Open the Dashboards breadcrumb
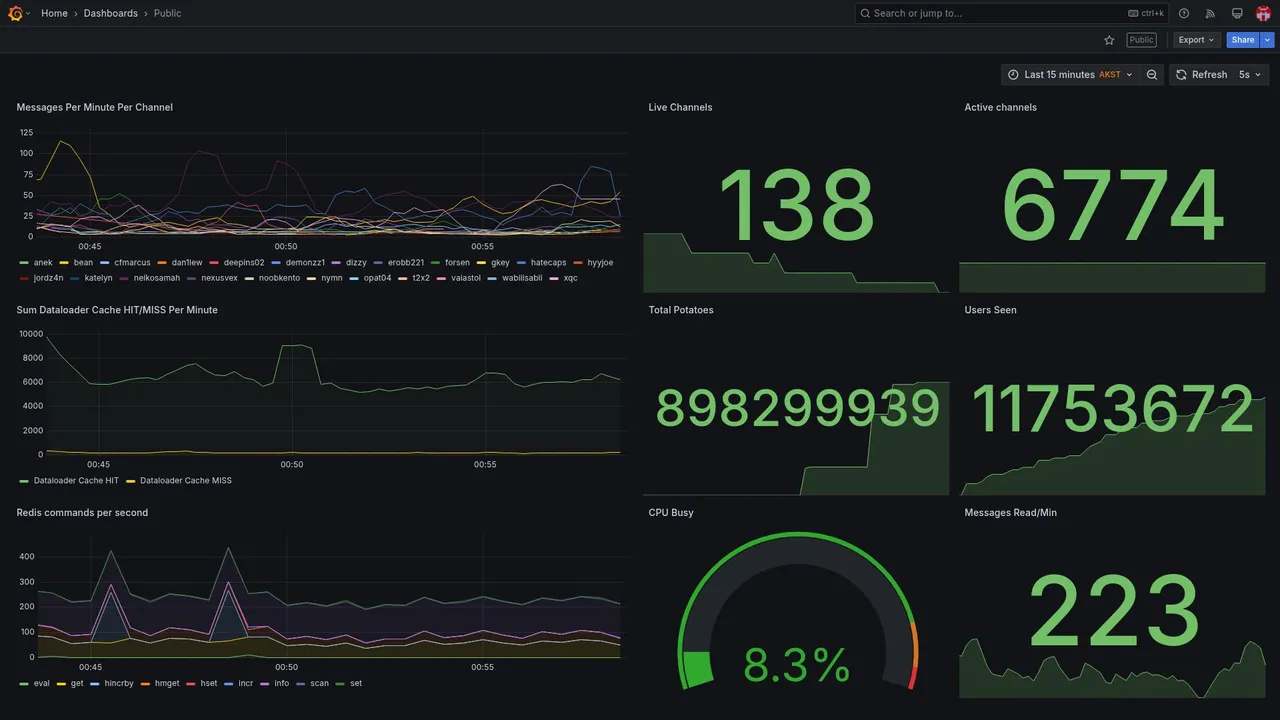This screenshot has height=720, width=1280. click(x=111, y=13)
